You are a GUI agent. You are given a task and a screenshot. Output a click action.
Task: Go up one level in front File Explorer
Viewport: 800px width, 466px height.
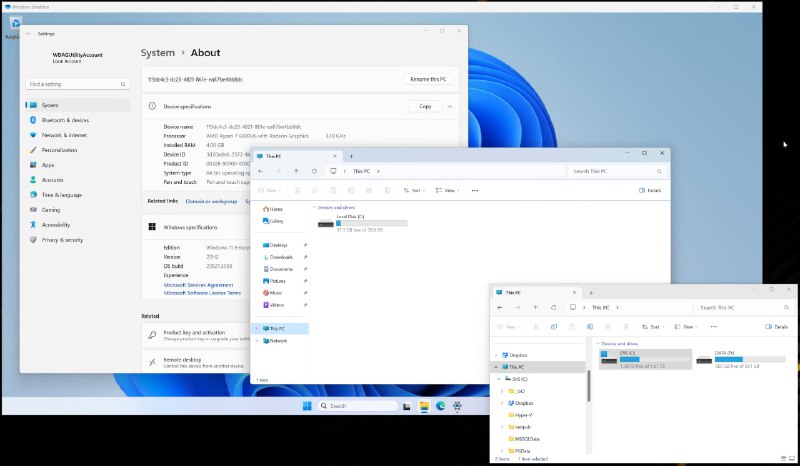pos(535,308)
